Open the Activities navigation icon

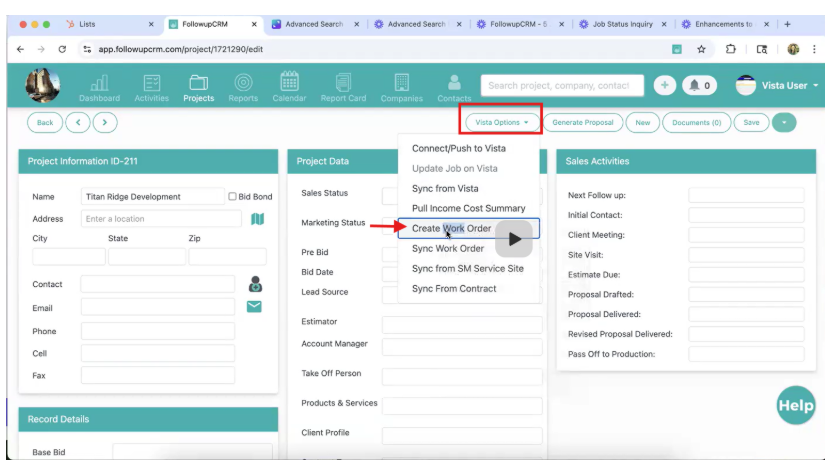click(151, 87)
